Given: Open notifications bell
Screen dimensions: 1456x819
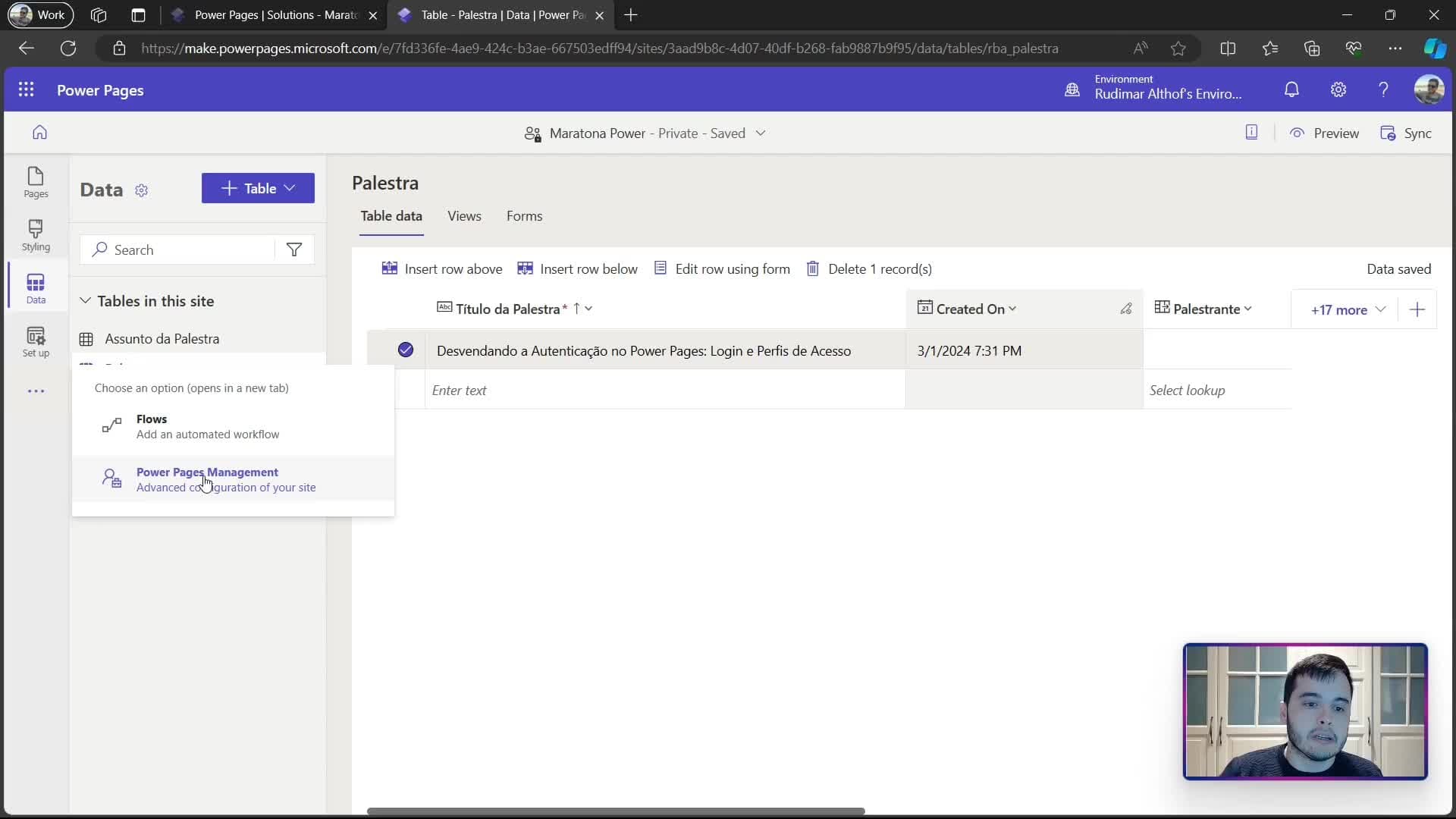Looking at the screenshot, I should click(1291, 89).
